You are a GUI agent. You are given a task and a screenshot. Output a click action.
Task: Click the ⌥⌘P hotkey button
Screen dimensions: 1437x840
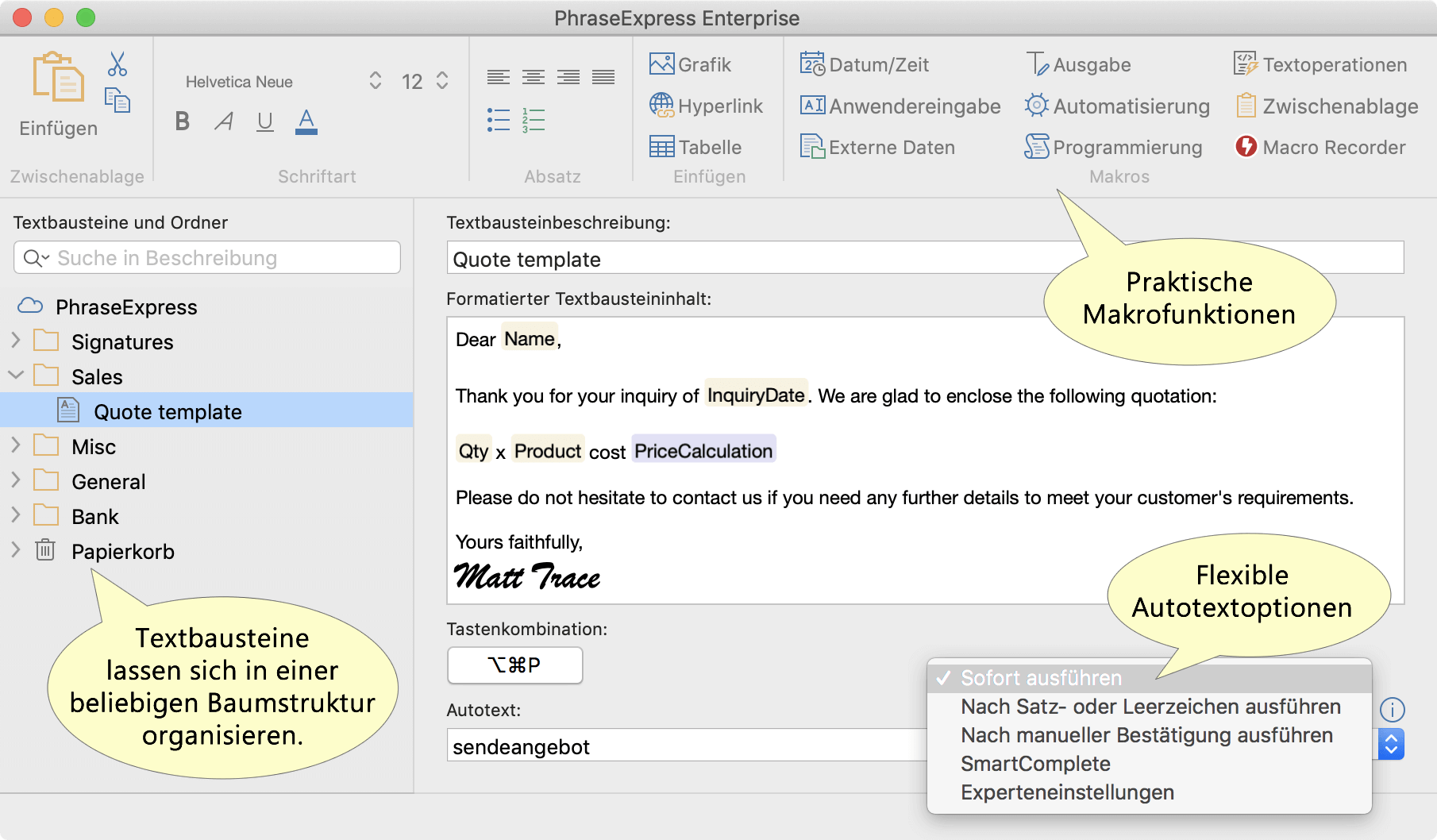515,665
